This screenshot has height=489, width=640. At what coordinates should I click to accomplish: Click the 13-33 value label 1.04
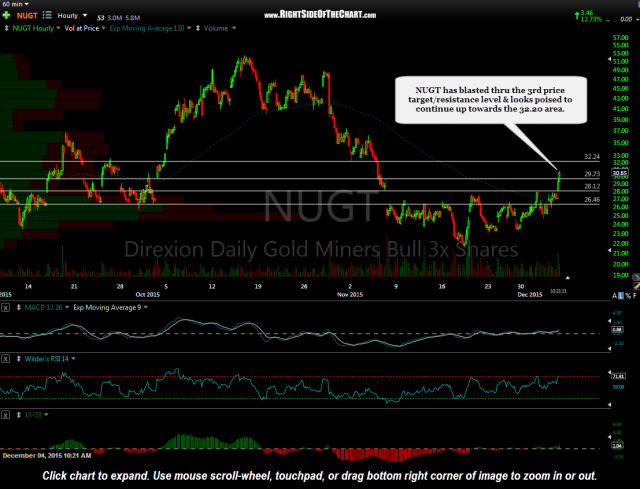click(617, 446)
